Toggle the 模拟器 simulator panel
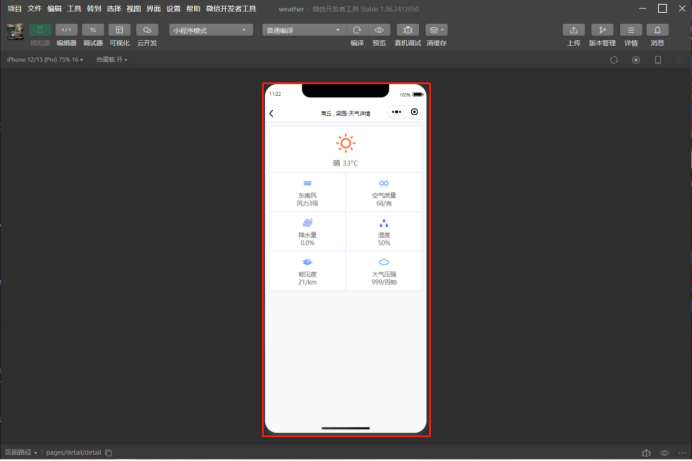692x461 pixels. (x=40, y=30)
